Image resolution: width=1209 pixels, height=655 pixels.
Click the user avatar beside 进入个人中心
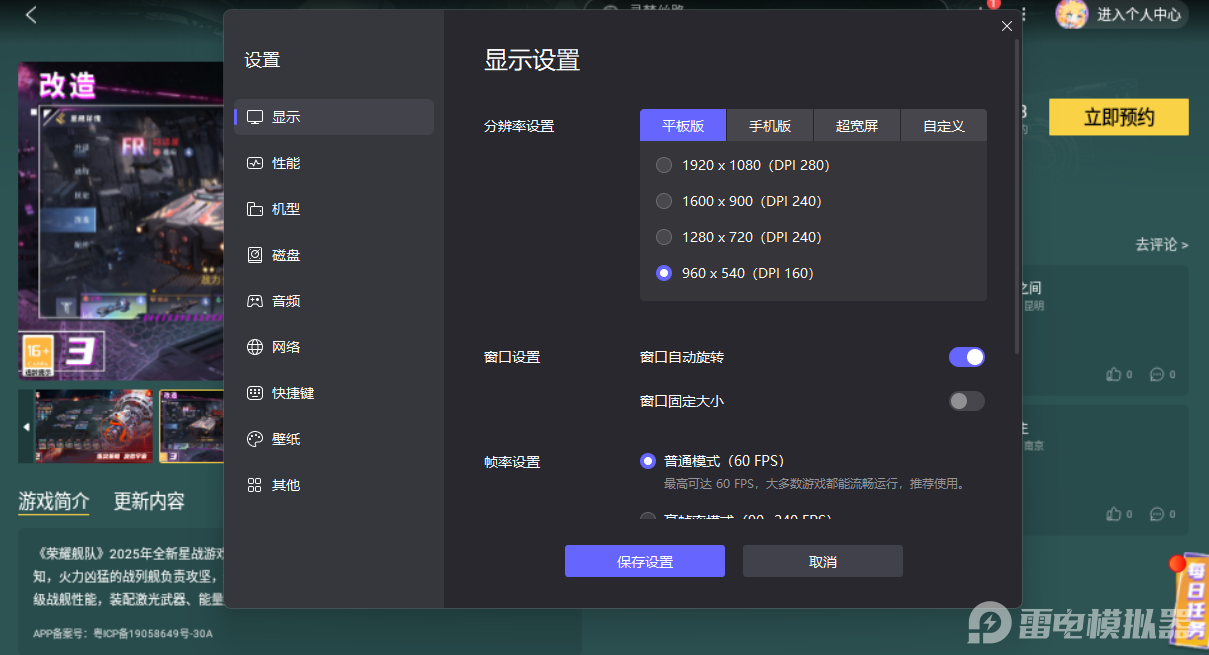(1073, 14)
